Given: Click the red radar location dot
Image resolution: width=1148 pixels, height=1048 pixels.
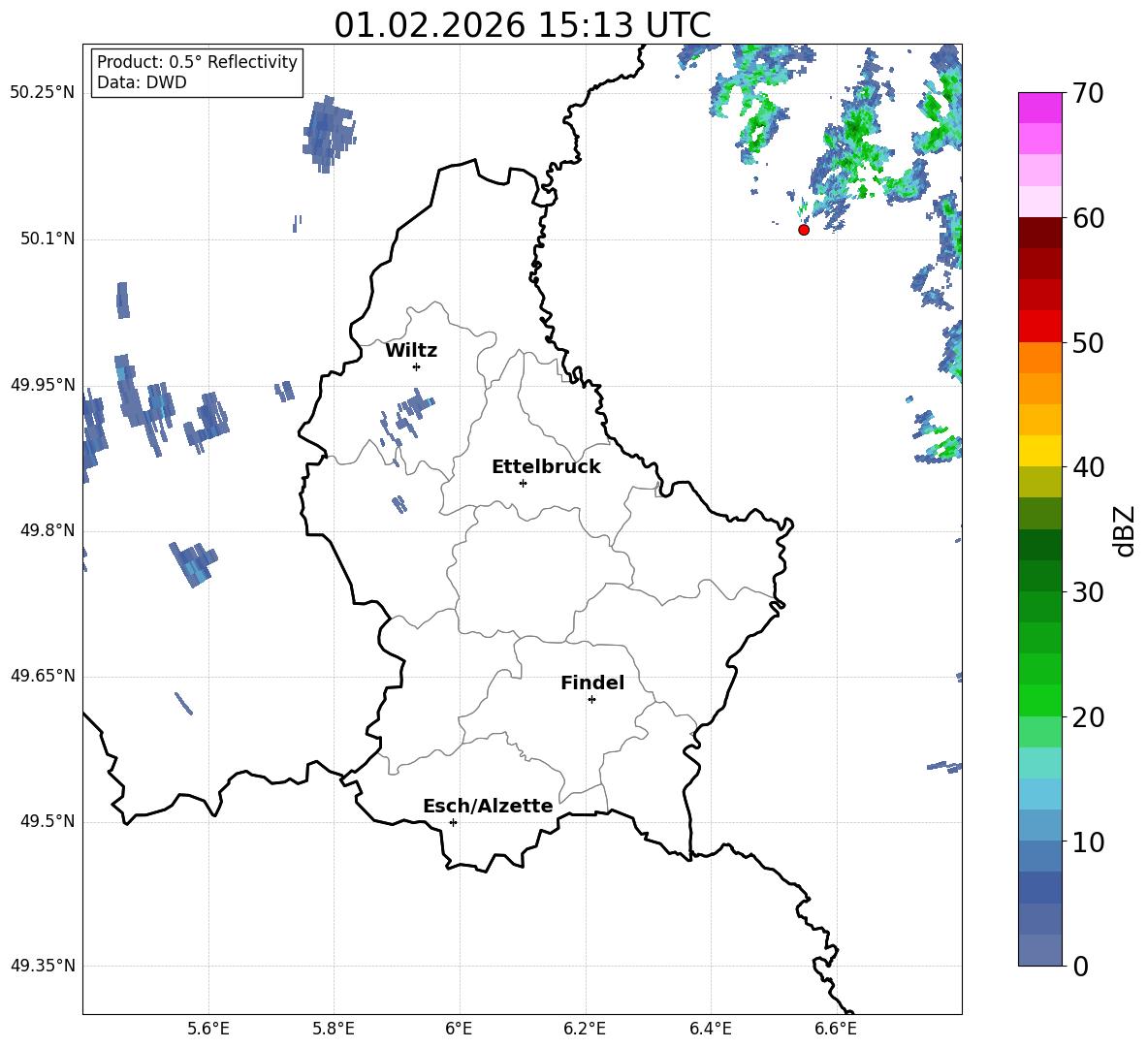Looking at the screenshot, I should tap(804, 230).
